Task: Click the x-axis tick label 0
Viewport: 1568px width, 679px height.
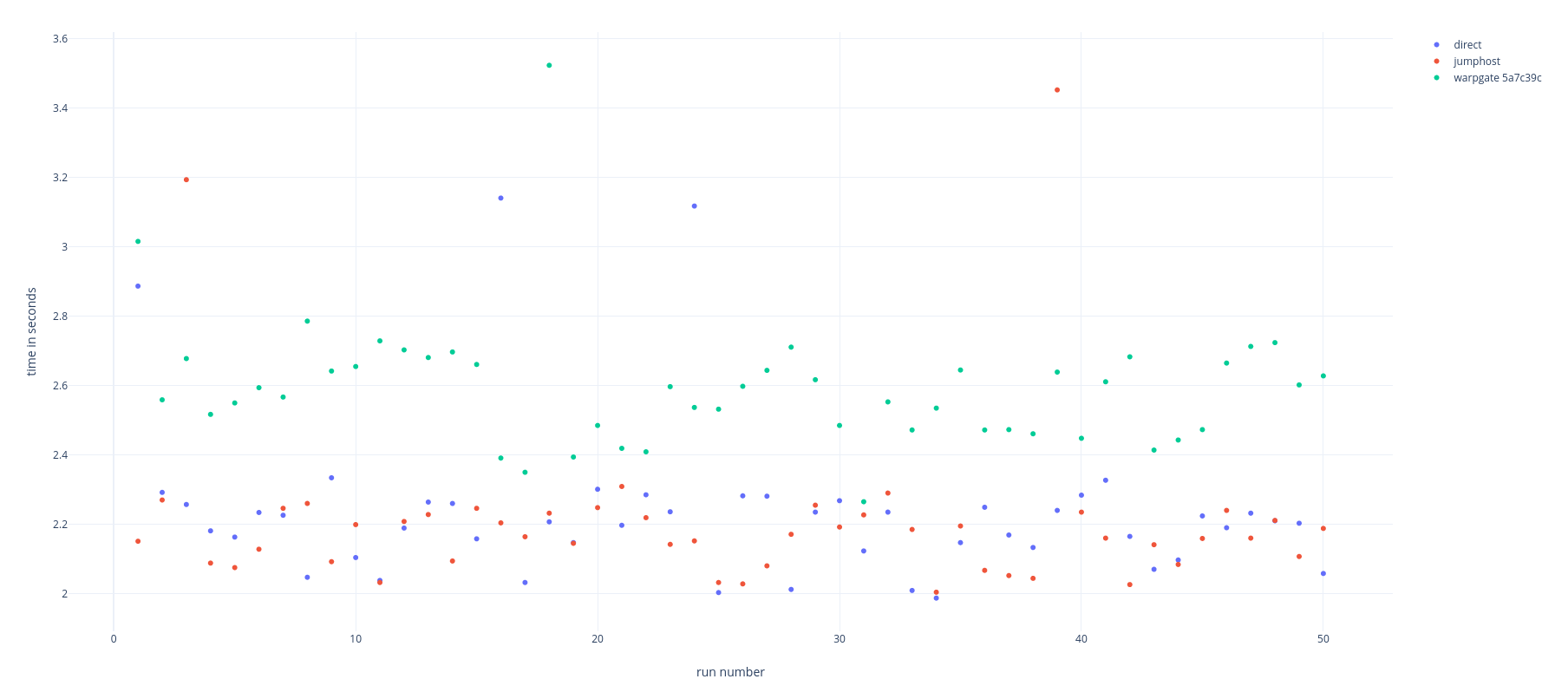Action: [114, 639]
